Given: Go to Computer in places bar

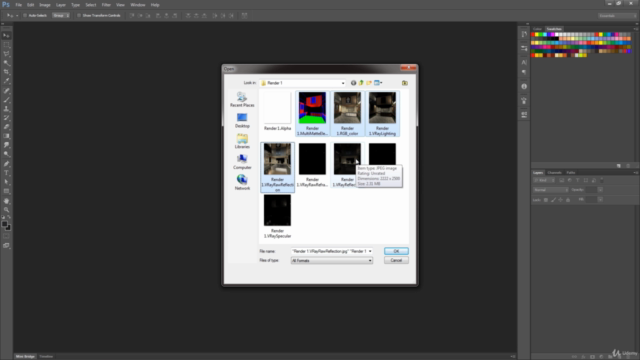Looking at the screenshot, I should pos(242,162).
